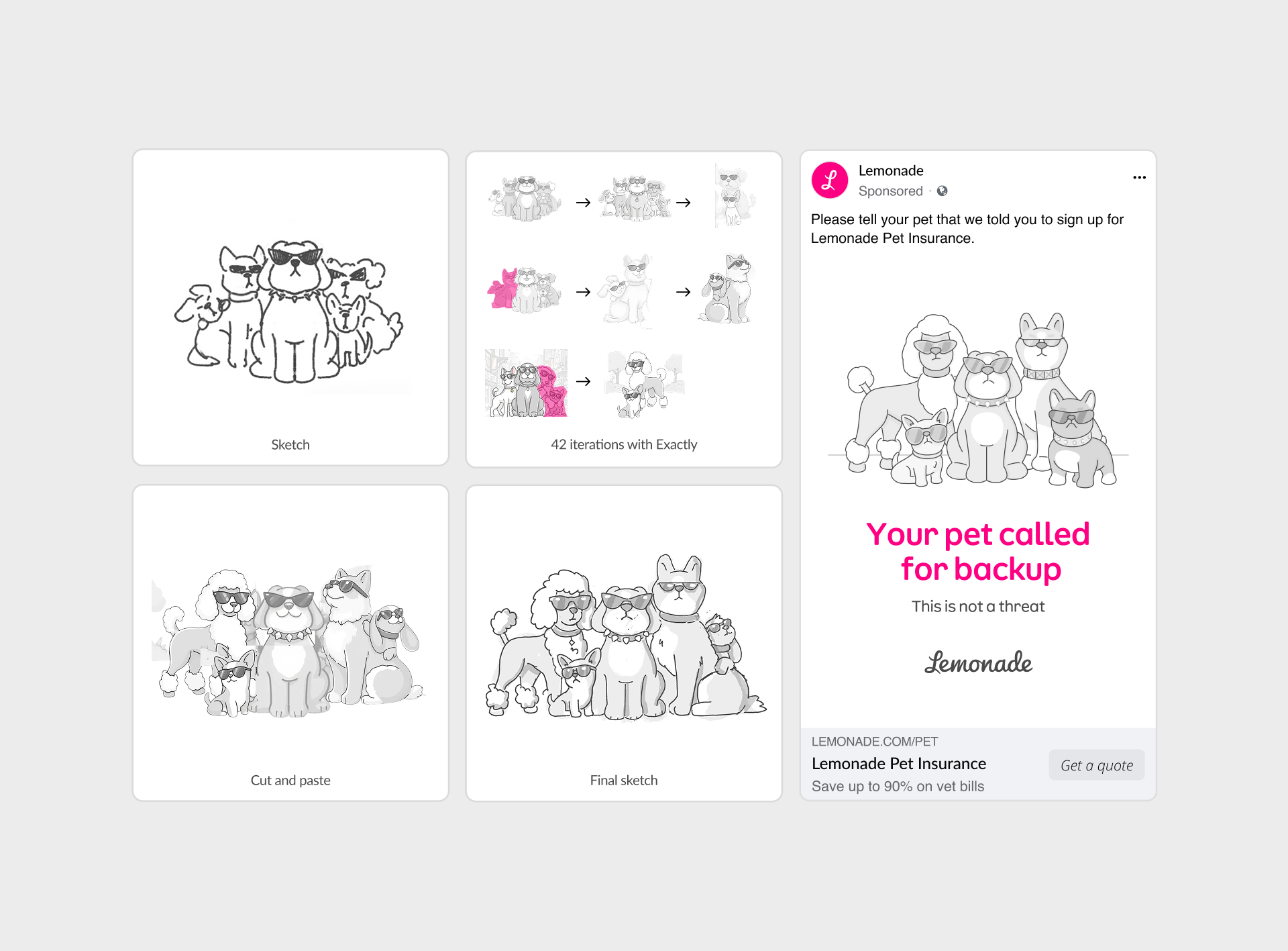Select the iteration thumbnail with city background

tap(527, 383)
